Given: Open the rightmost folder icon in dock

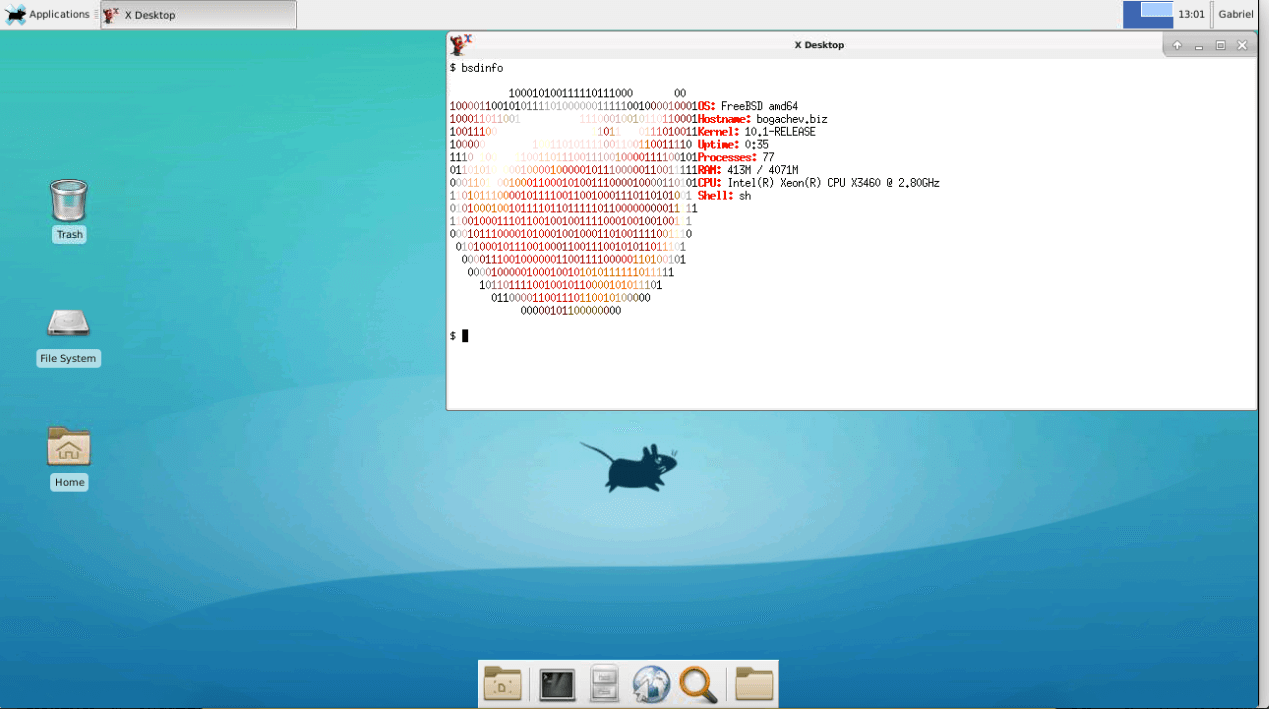Looking at the screenshot, I should click(x=754, y=684).
